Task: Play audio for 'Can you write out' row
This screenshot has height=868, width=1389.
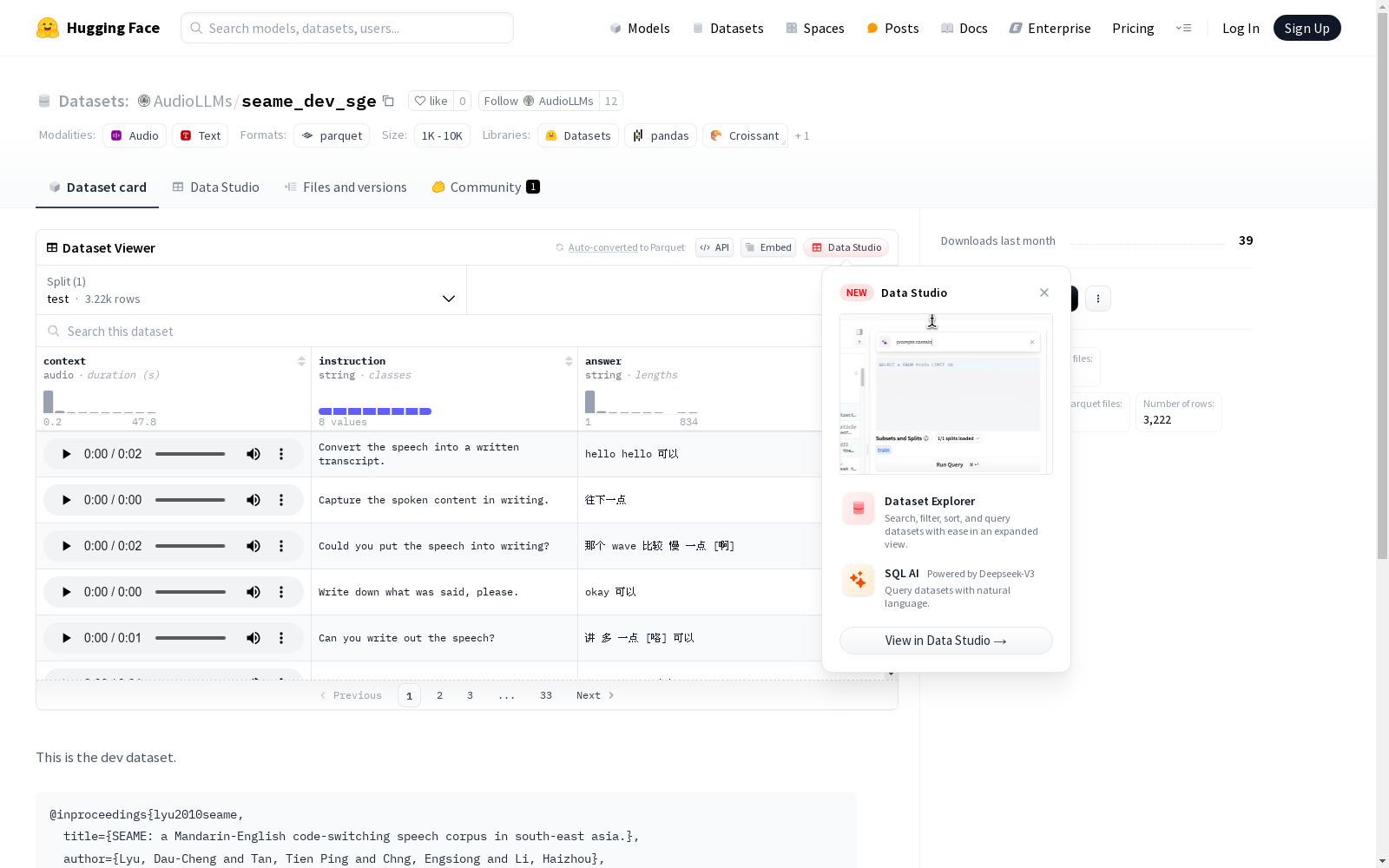Action: 66,638
